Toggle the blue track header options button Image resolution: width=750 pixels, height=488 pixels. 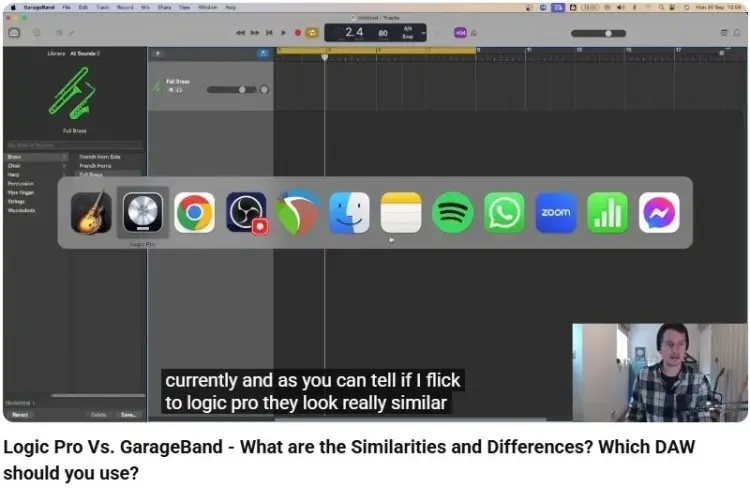click(x=263, y=54)
